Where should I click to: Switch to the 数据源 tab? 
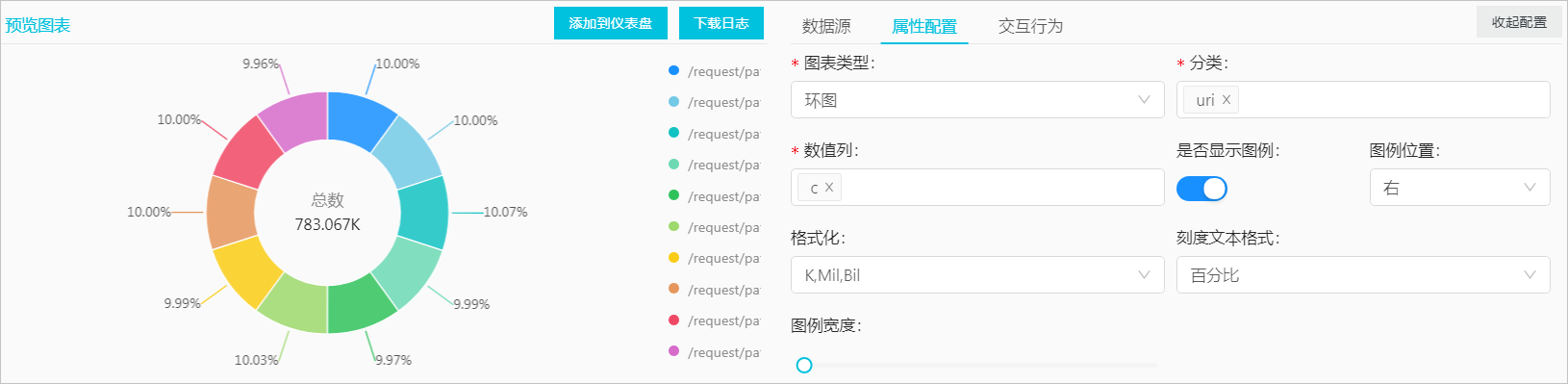(x=826, y=26)
